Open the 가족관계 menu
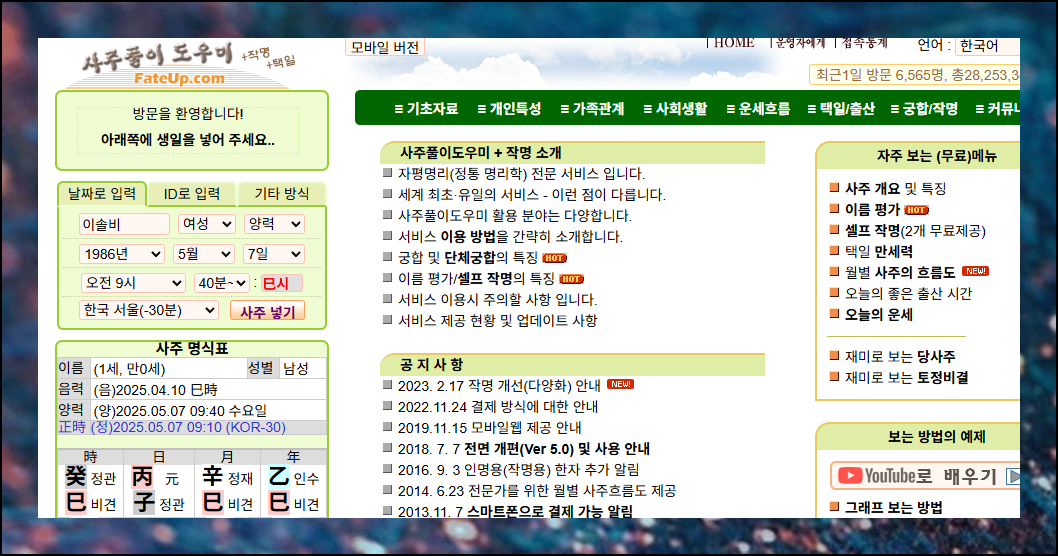This screenshot has width=1058, height=556. (592, 109)
